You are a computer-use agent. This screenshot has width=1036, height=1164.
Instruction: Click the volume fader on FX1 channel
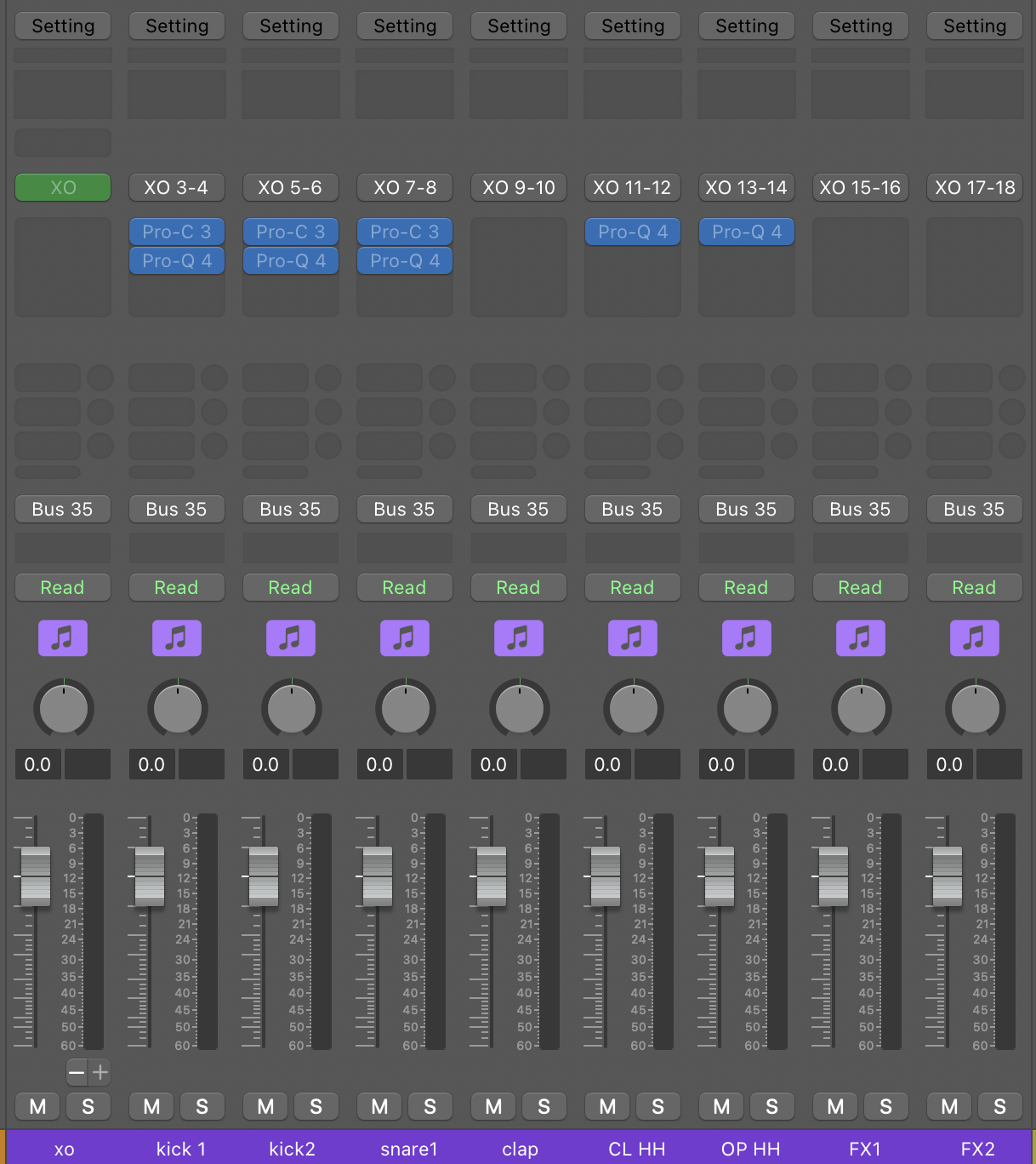(834, 876)
